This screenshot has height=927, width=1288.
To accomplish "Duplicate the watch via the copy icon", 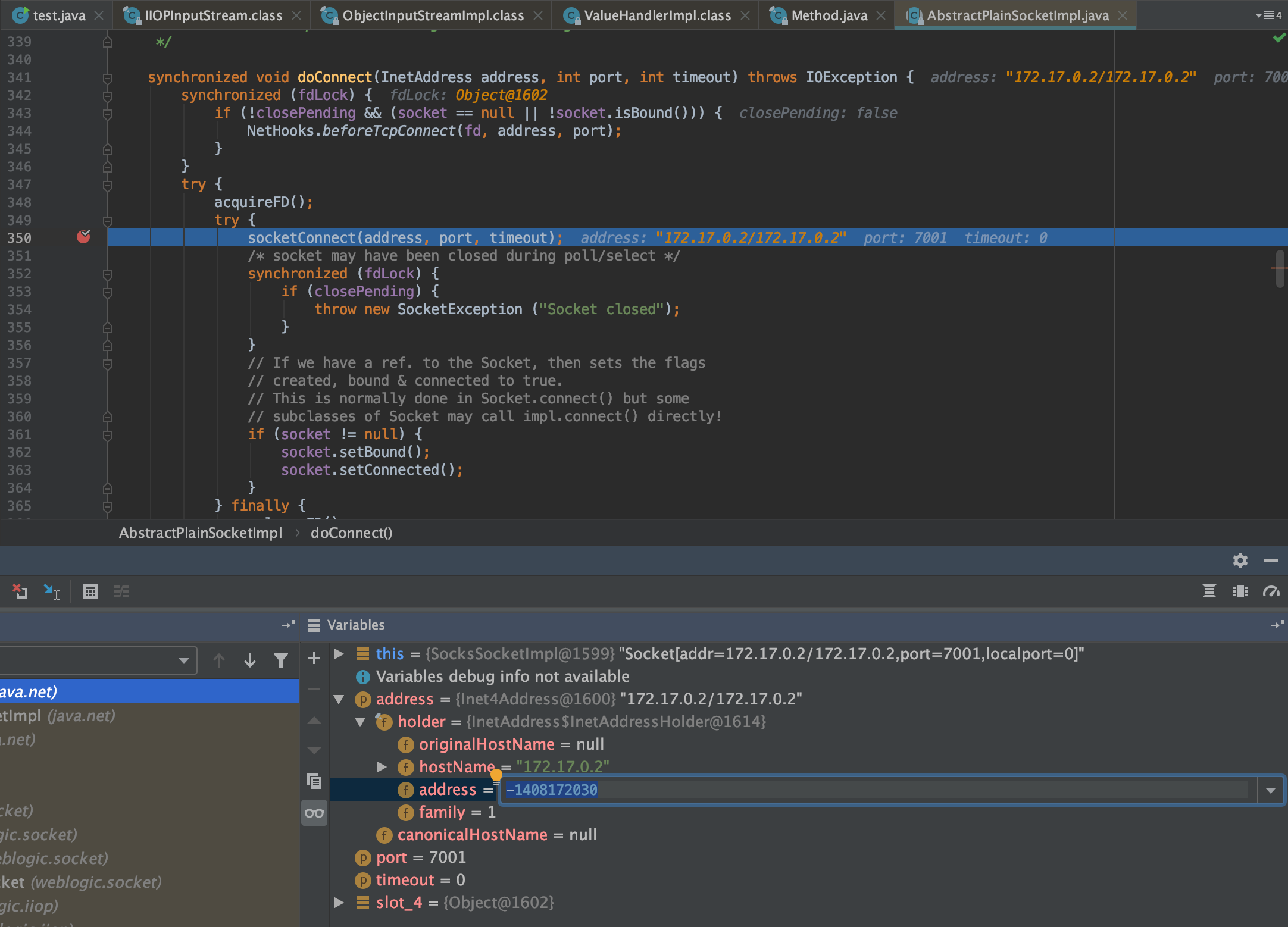I will pos(314,781).
